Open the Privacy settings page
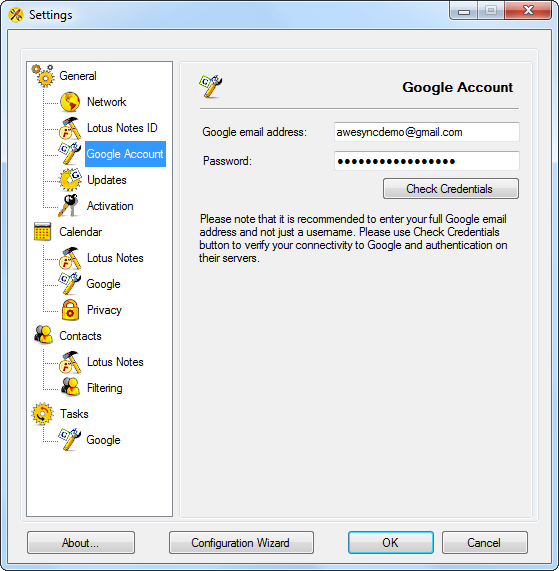Image resolution: width=559 pixels, height=571 pixels. pos(104,310)
